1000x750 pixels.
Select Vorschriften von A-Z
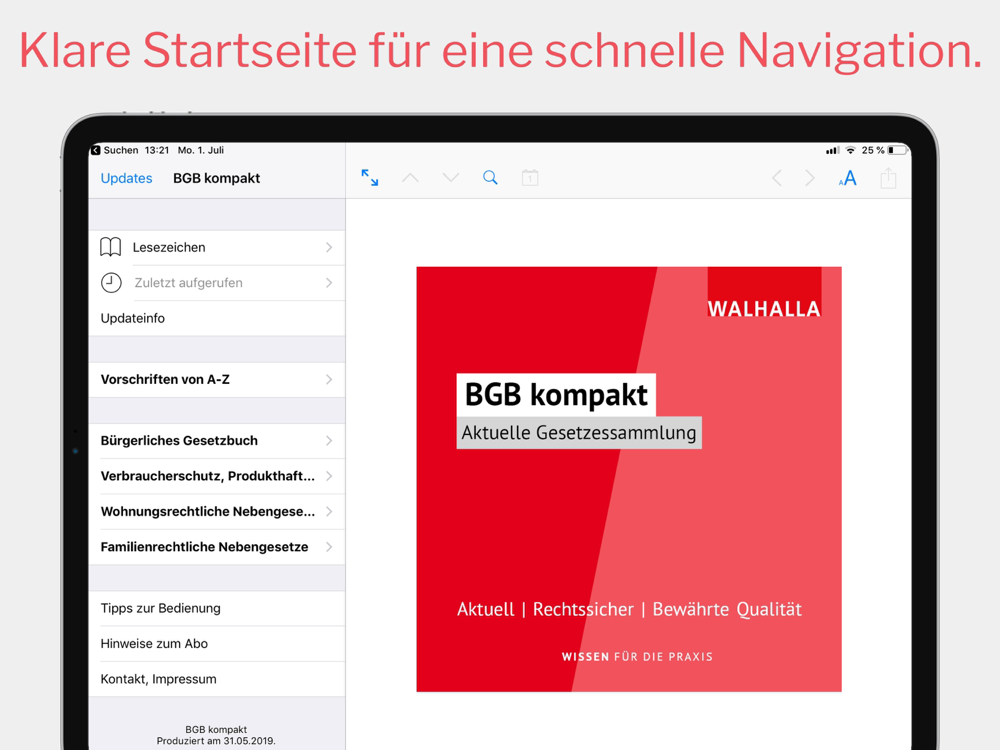tap(217, 379)
